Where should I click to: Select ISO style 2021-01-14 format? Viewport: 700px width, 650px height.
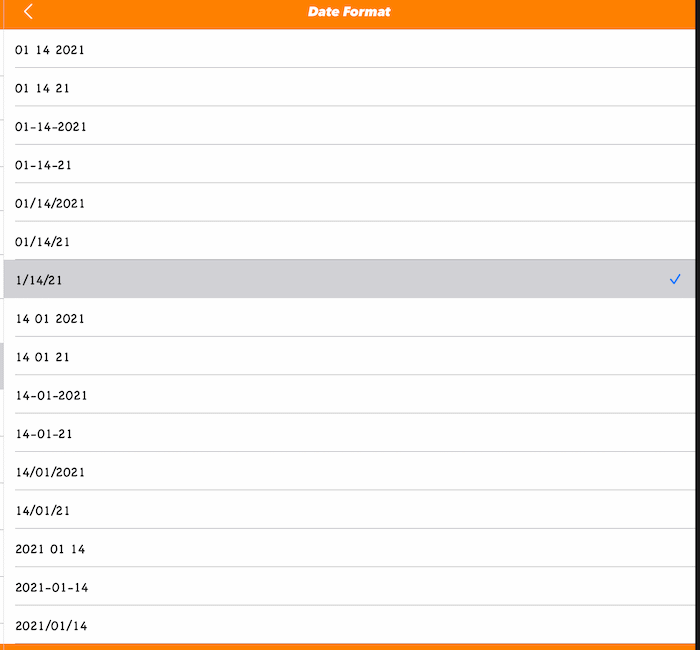(349, 587)
